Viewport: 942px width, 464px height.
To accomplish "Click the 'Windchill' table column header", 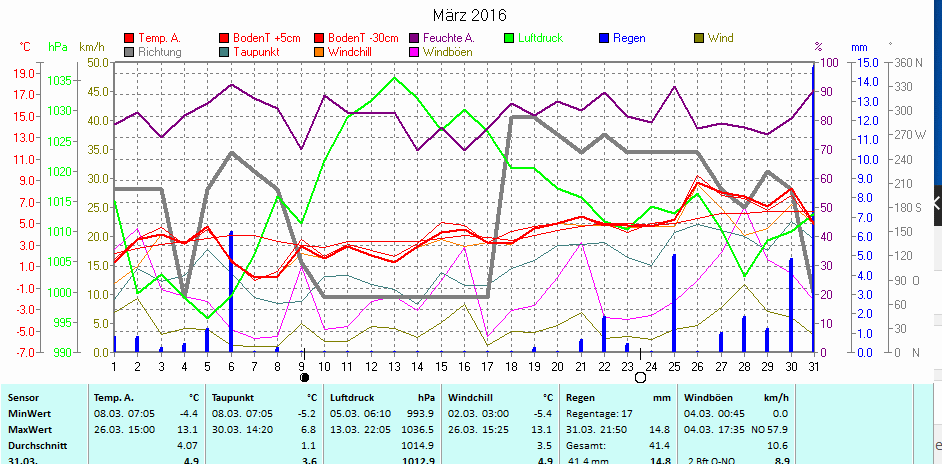I will pos(468,398).
